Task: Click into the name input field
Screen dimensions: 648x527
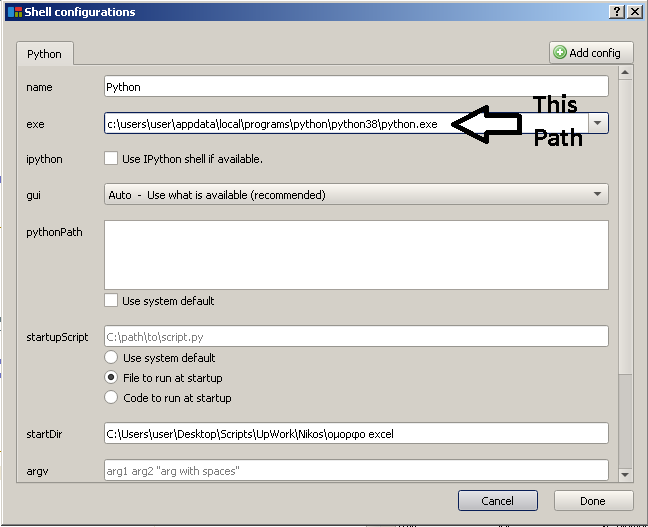Action: [356, 86]
